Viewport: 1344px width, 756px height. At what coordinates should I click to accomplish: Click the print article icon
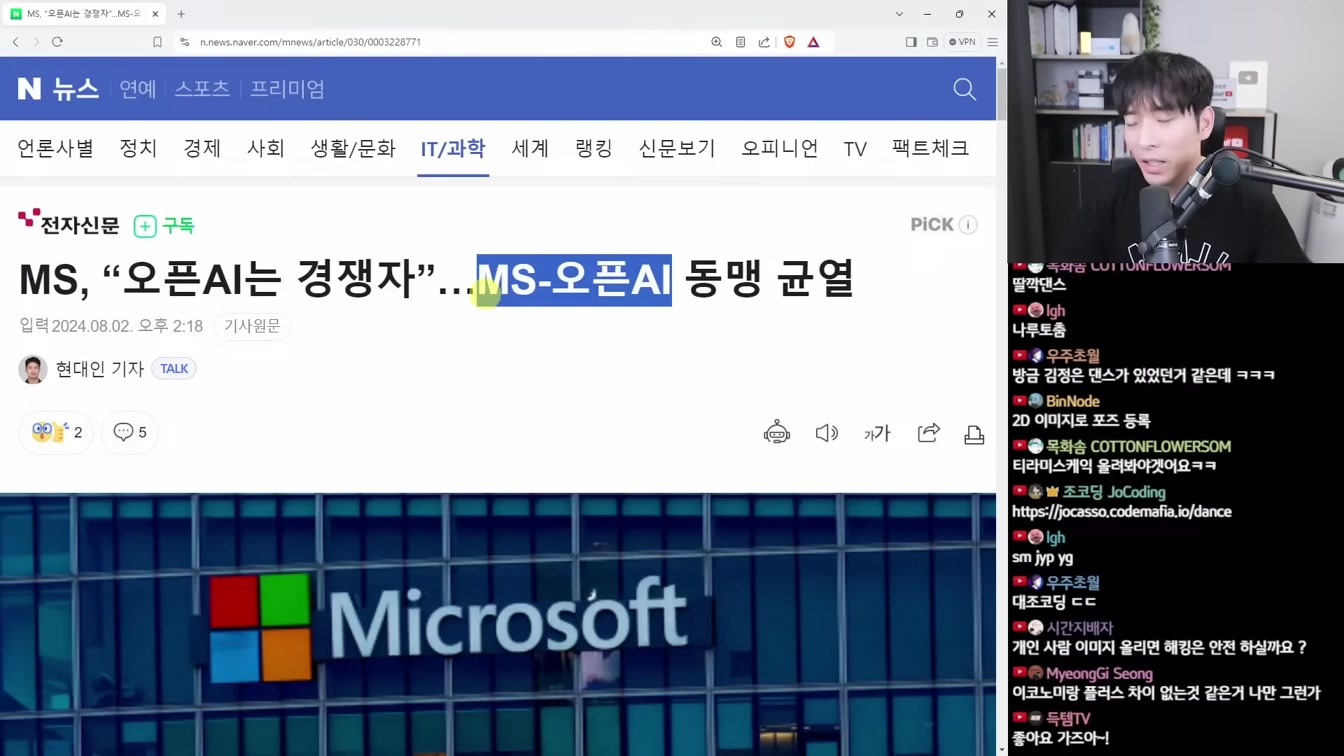pos(974,434)
